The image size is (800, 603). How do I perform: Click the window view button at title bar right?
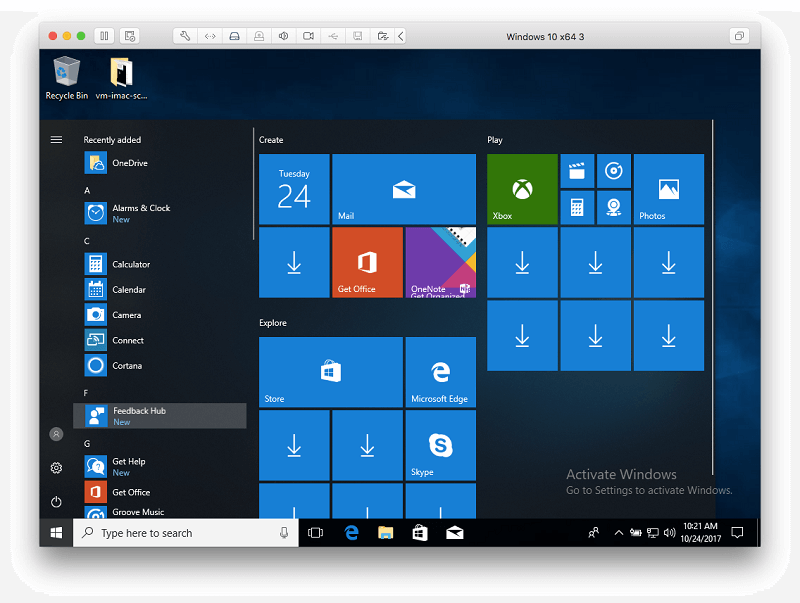(739, 36)
